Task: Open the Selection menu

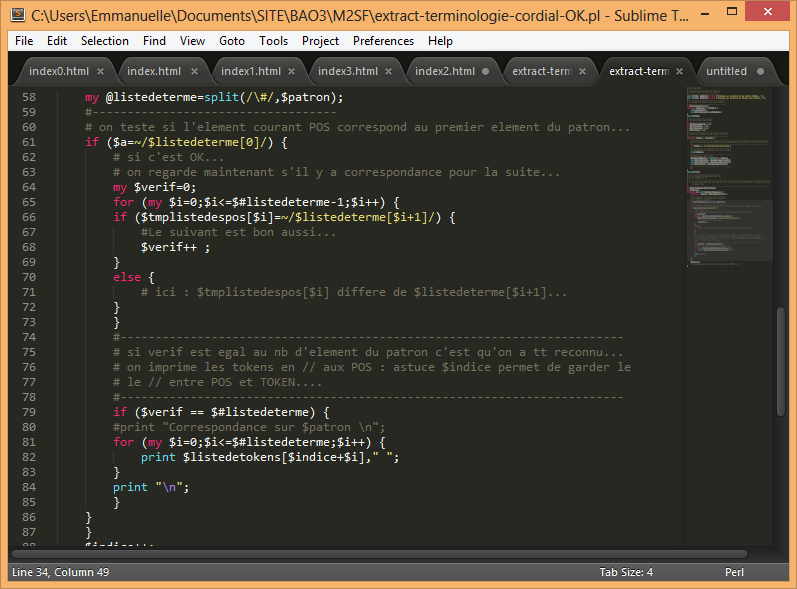Action: [105, 41]
